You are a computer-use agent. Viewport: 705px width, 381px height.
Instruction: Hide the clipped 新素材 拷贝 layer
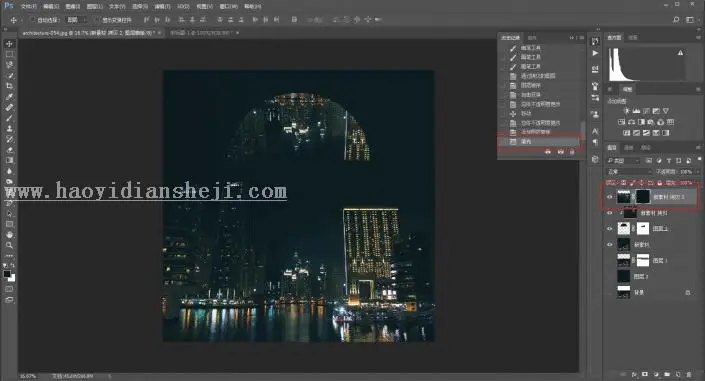click(610, 213)
